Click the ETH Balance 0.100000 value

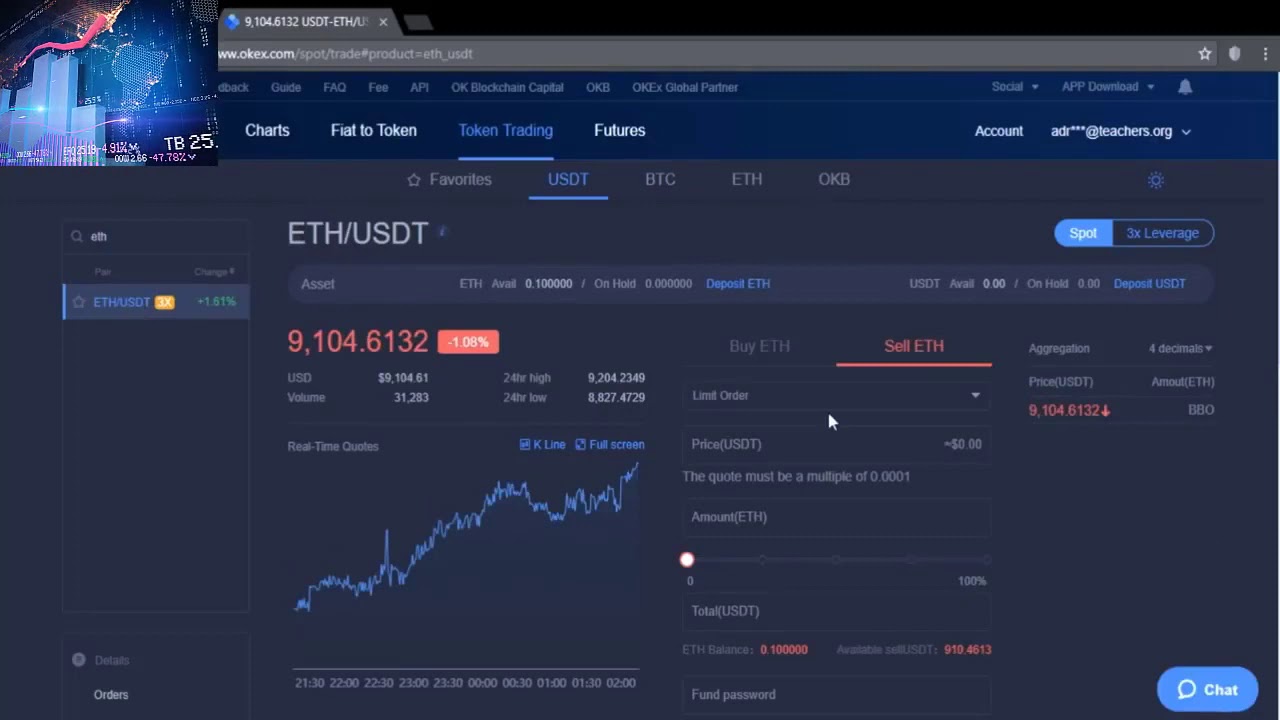point(783,650)
